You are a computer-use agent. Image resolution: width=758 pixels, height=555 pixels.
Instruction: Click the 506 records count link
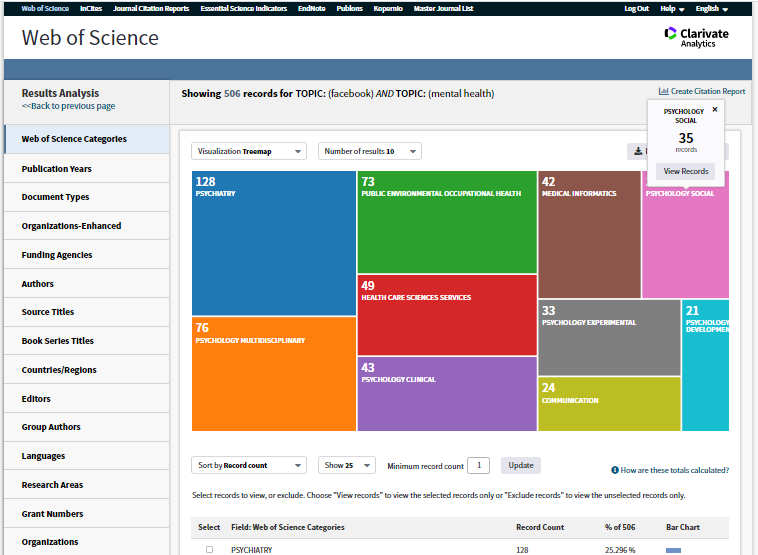(232, 93)
